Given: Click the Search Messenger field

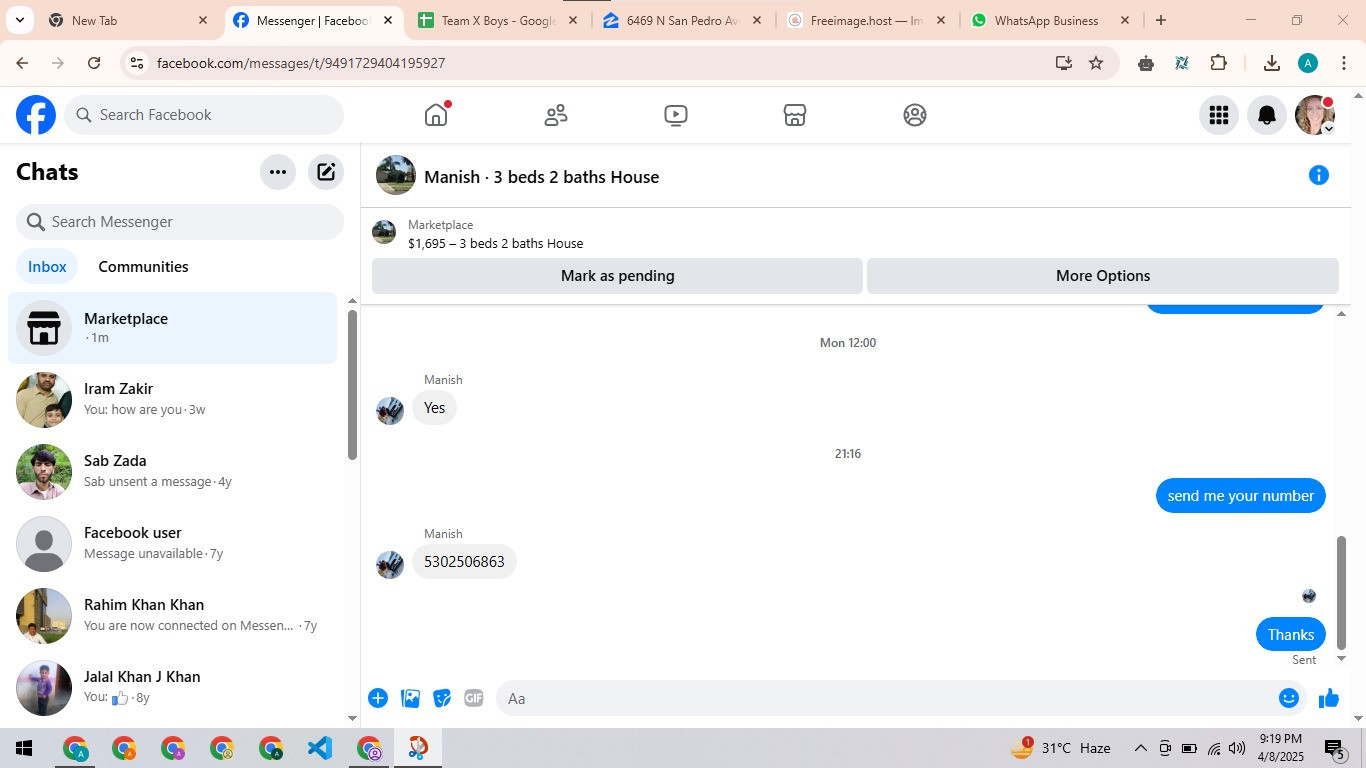Looking at the screenshot, I should 180,222.
